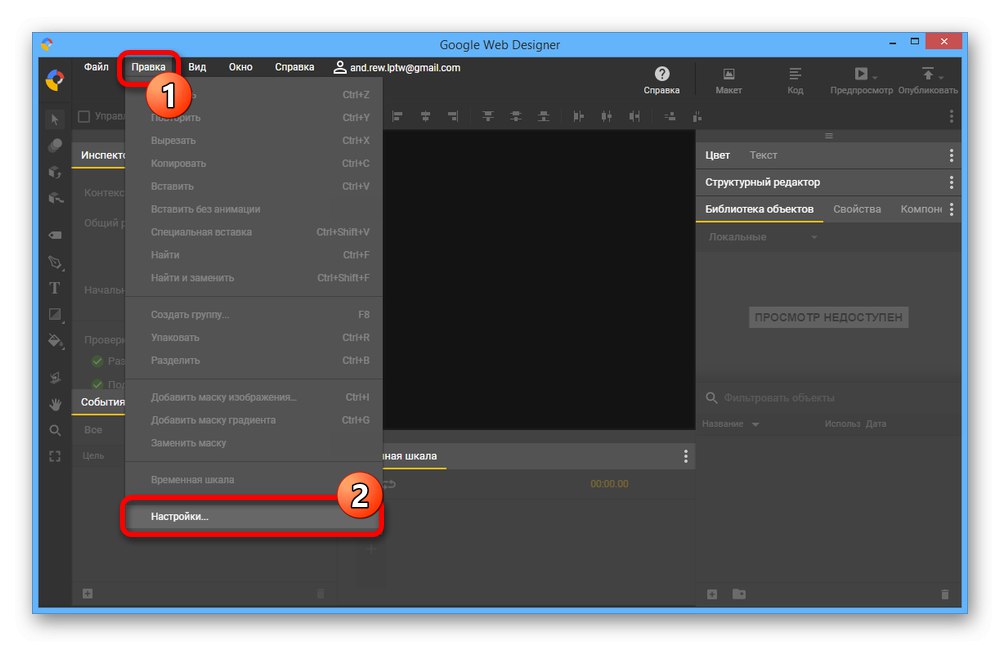Switch to Макет design view
1000x646 pixels.
tap(728, 80)
